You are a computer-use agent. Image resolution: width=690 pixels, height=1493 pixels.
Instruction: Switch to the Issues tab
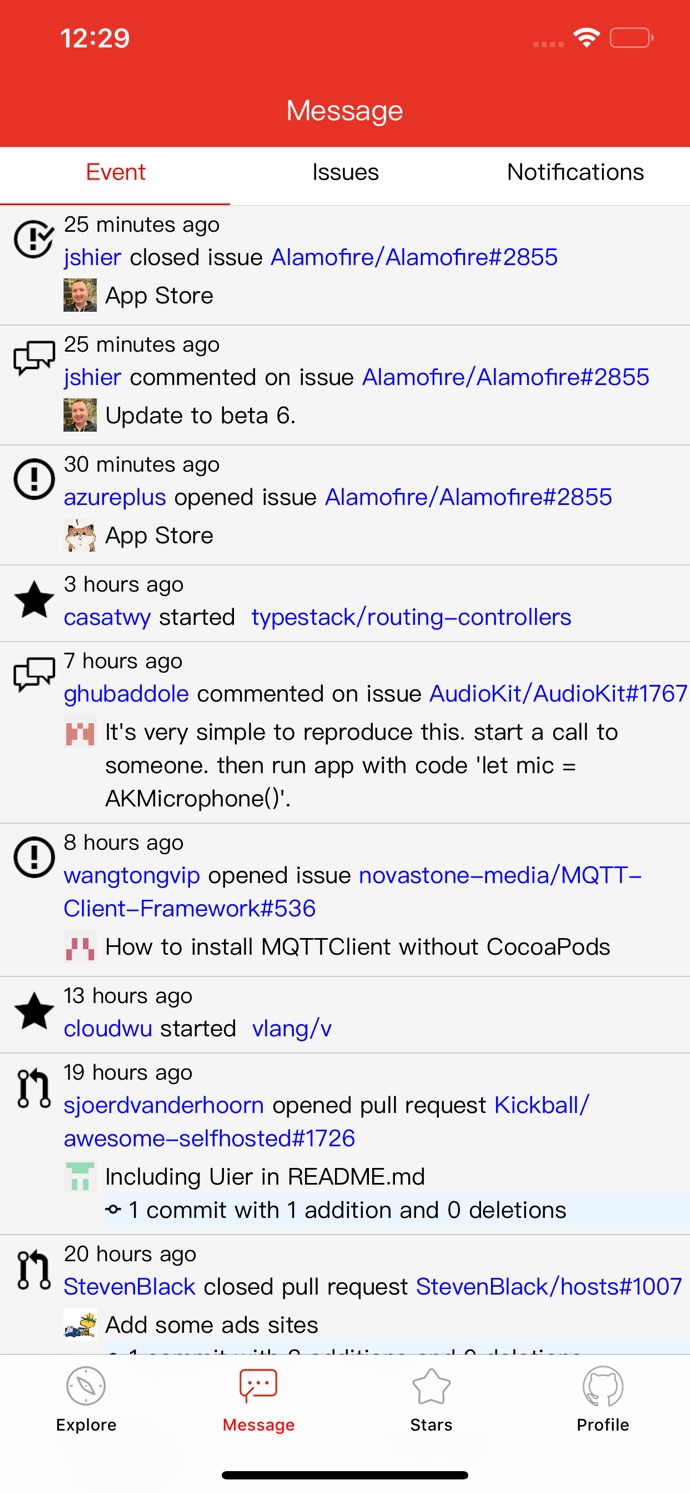coord(345,172)
